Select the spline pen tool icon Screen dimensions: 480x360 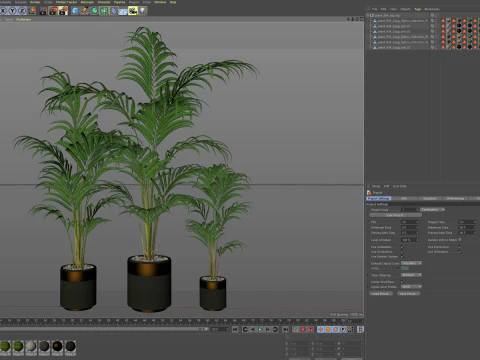85,11
